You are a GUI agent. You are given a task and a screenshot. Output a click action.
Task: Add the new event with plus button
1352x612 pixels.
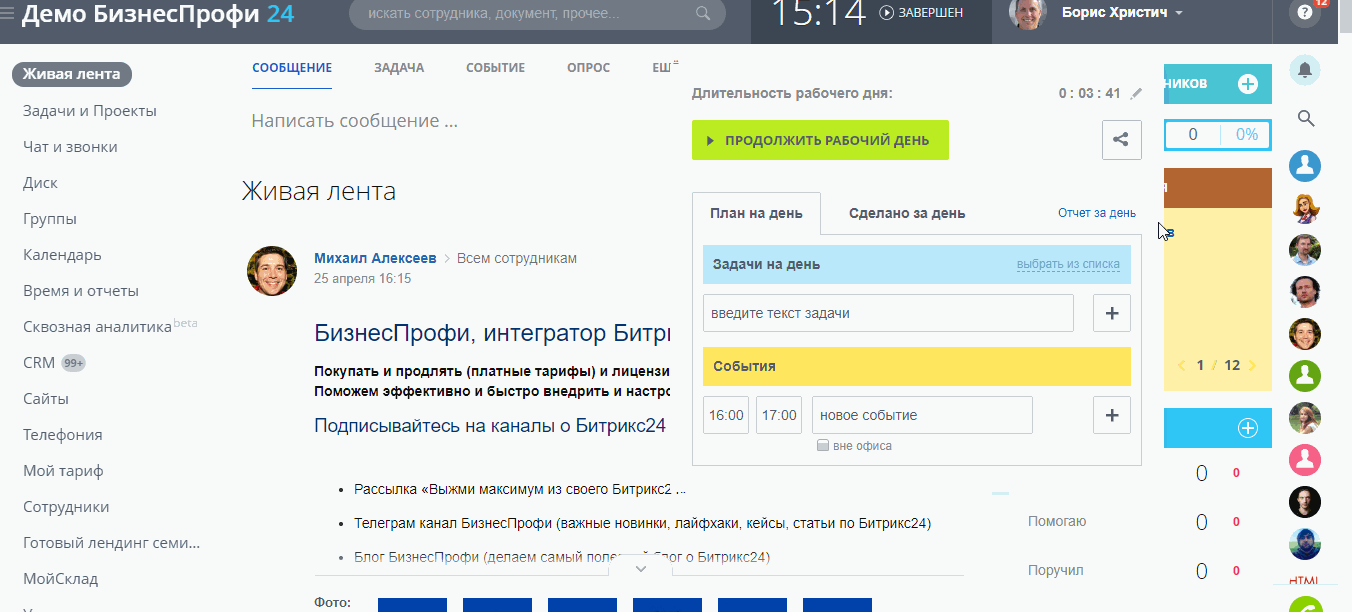1111,415
